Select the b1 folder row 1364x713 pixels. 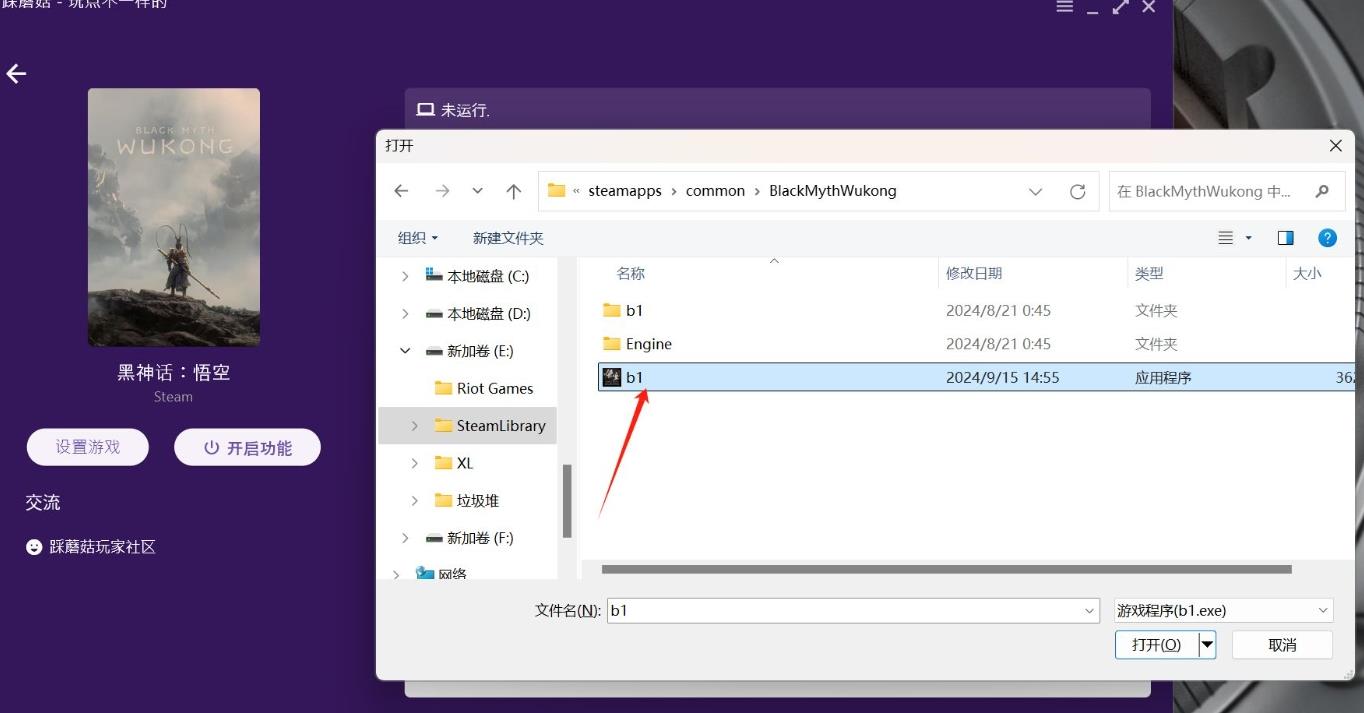[977, 310]
